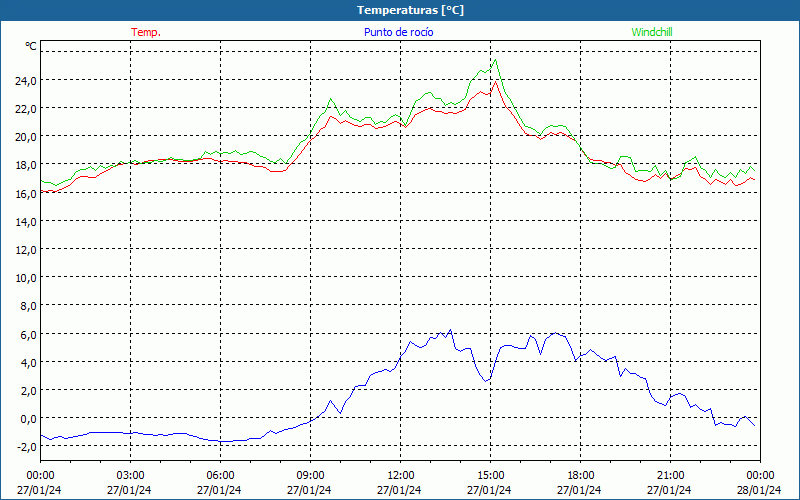Click the 12:00 time label on x-axis
800x500 pixels.
click(x=401, y=476)
